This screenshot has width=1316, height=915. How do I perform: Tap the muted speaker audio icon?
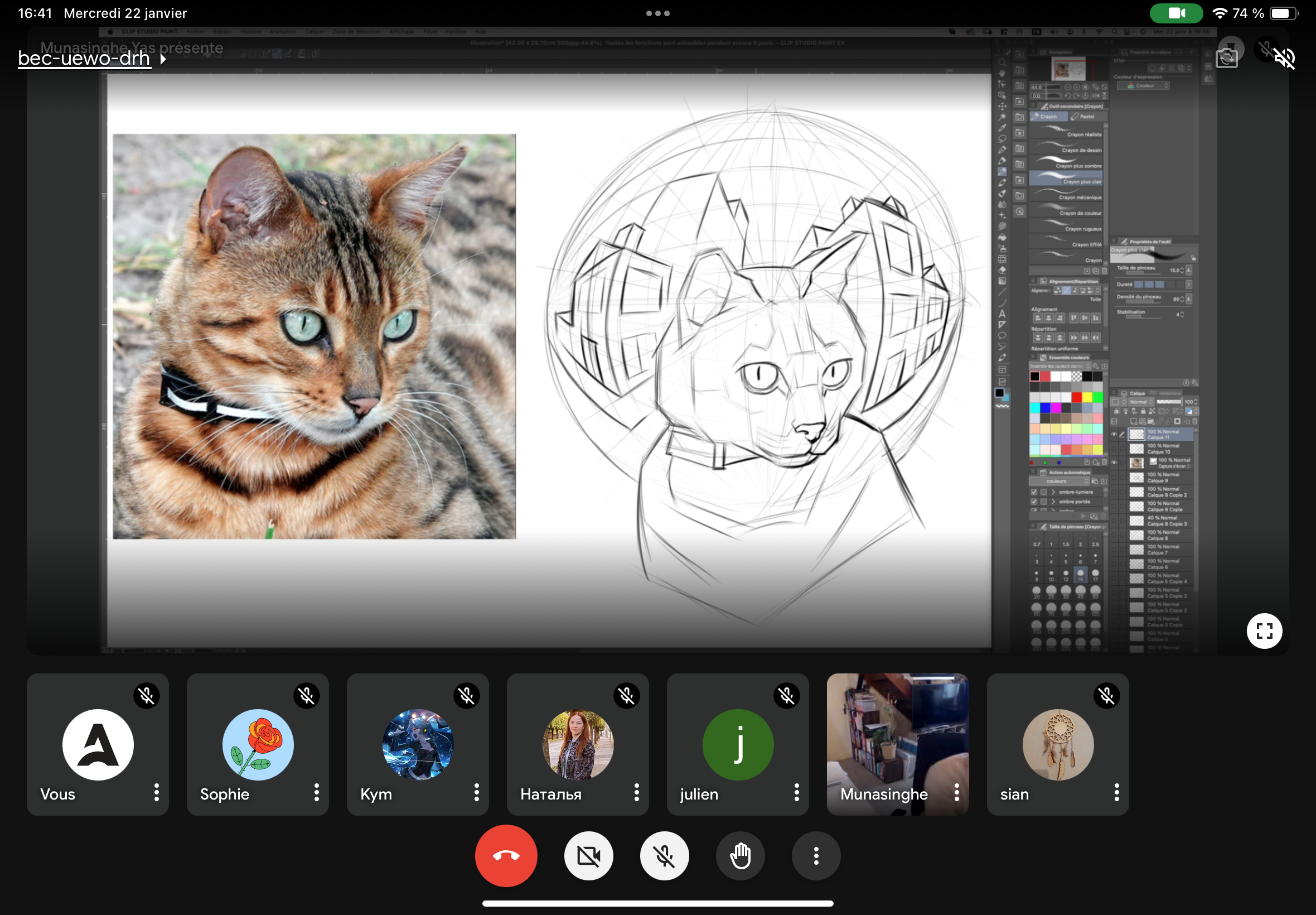click(1284, 58)
